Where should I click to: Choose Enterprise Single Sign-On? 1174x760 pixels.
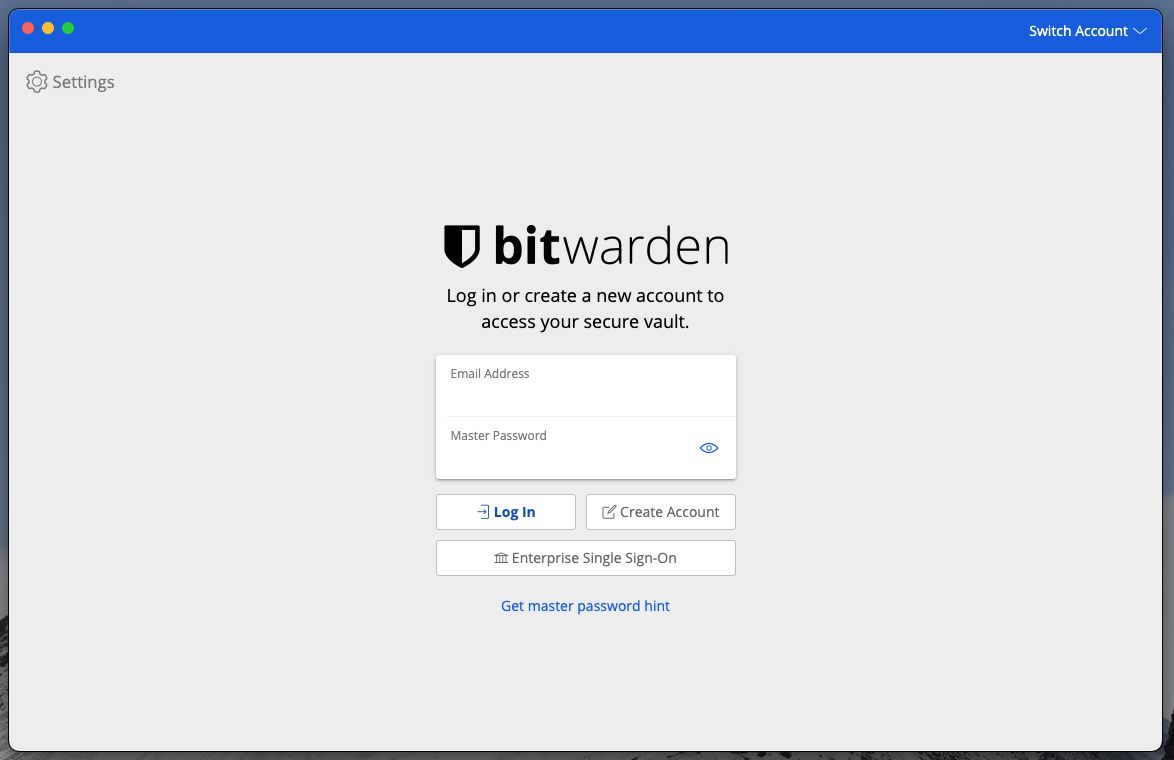pos(586,558)
